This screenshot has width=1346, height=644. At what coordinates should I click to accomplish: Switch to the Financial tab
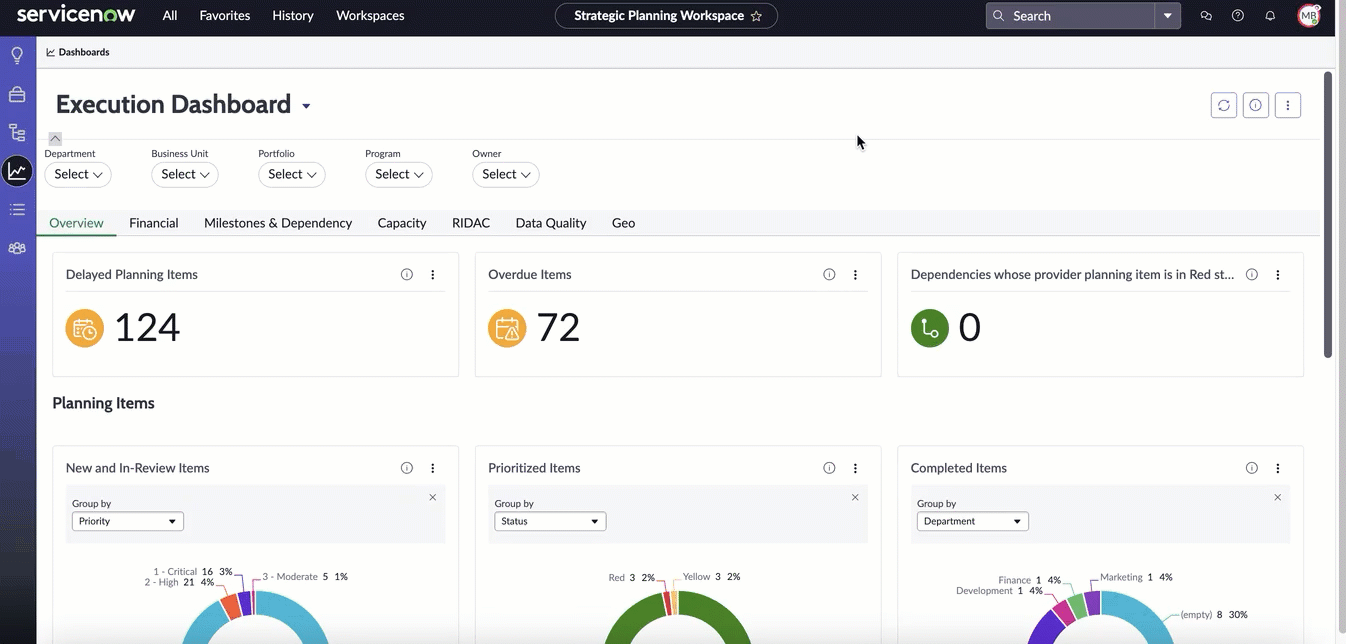coord(154,223)
